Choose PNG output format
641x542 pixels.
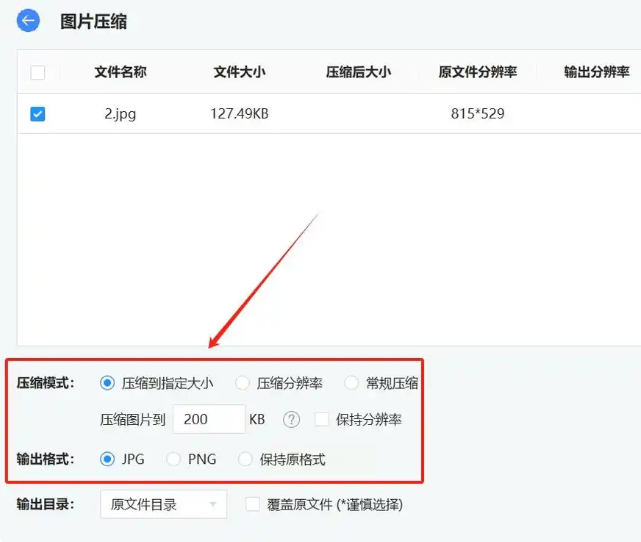tap(173, 459)
